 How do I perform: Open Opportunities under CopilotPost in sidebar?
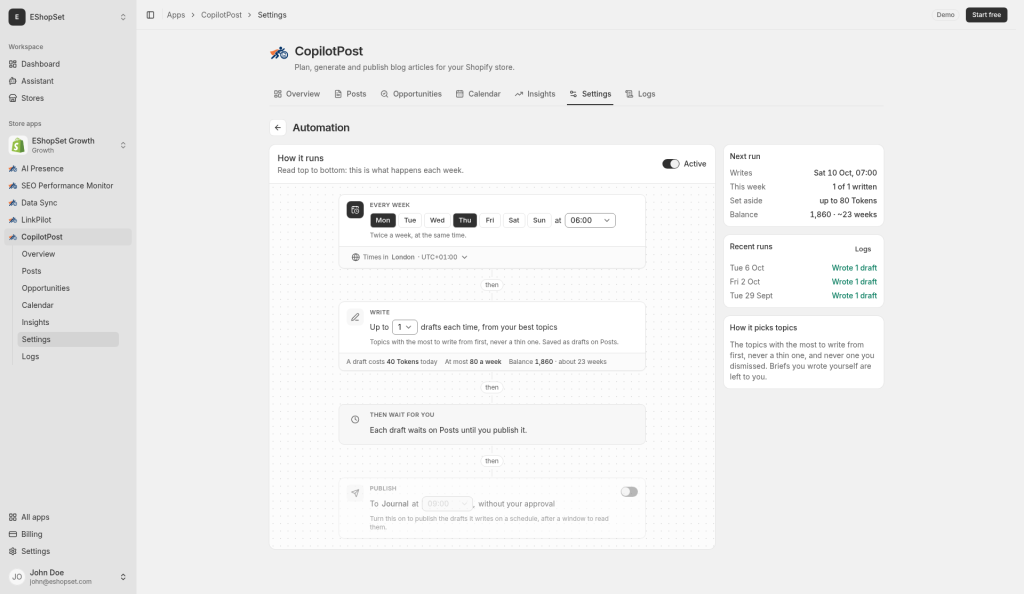(68, 288)
